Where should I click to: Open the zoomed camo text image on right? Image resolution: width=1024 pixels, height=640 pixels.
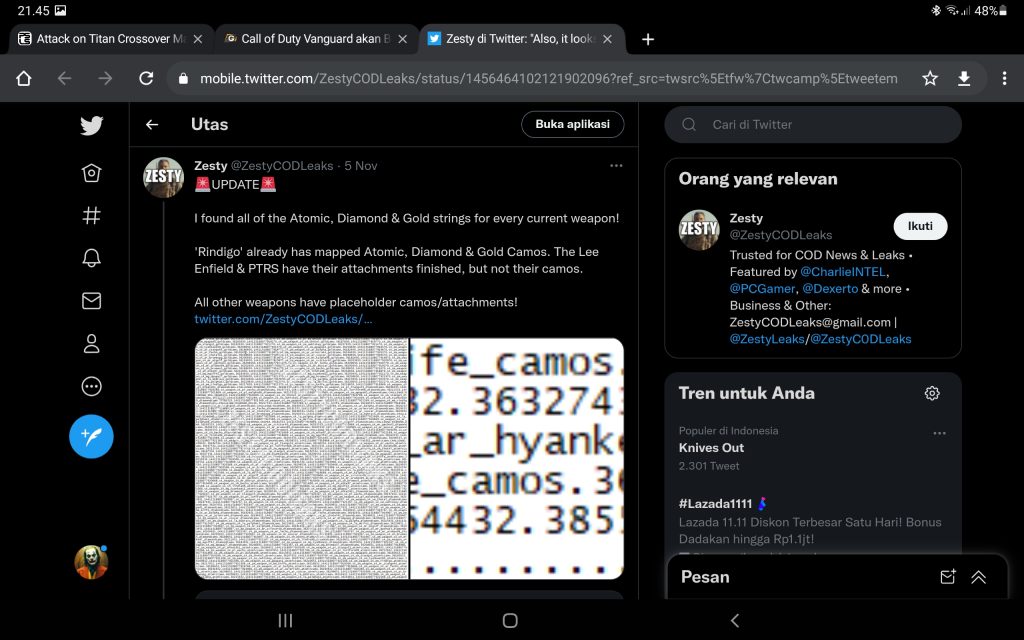[517, 458]
